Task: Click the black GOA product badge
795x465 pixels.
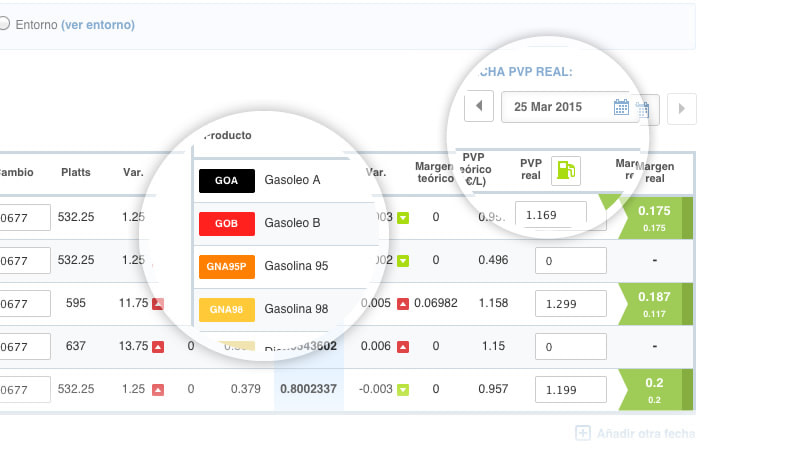Action: click(225, 180)
